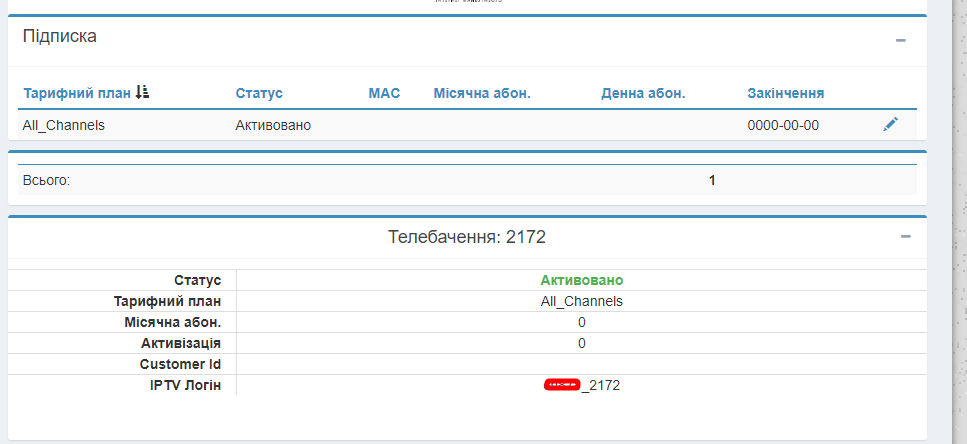Select the All_Channels subscription row cell
The height and width of the screenshot is (444, 967).
pyautogui.click(x=64, y=125)
